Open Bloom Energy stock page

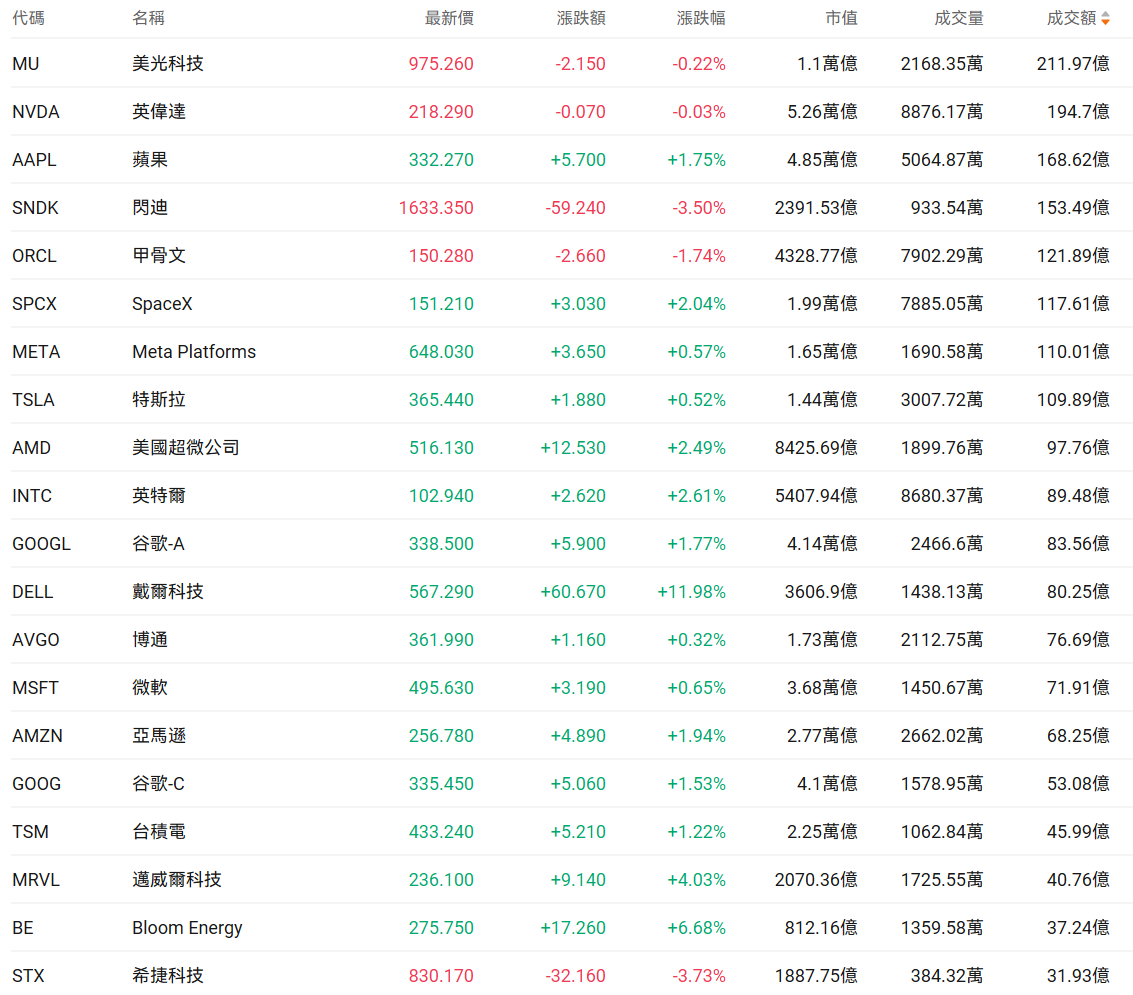pyautogui.click(x=187, y=928)
